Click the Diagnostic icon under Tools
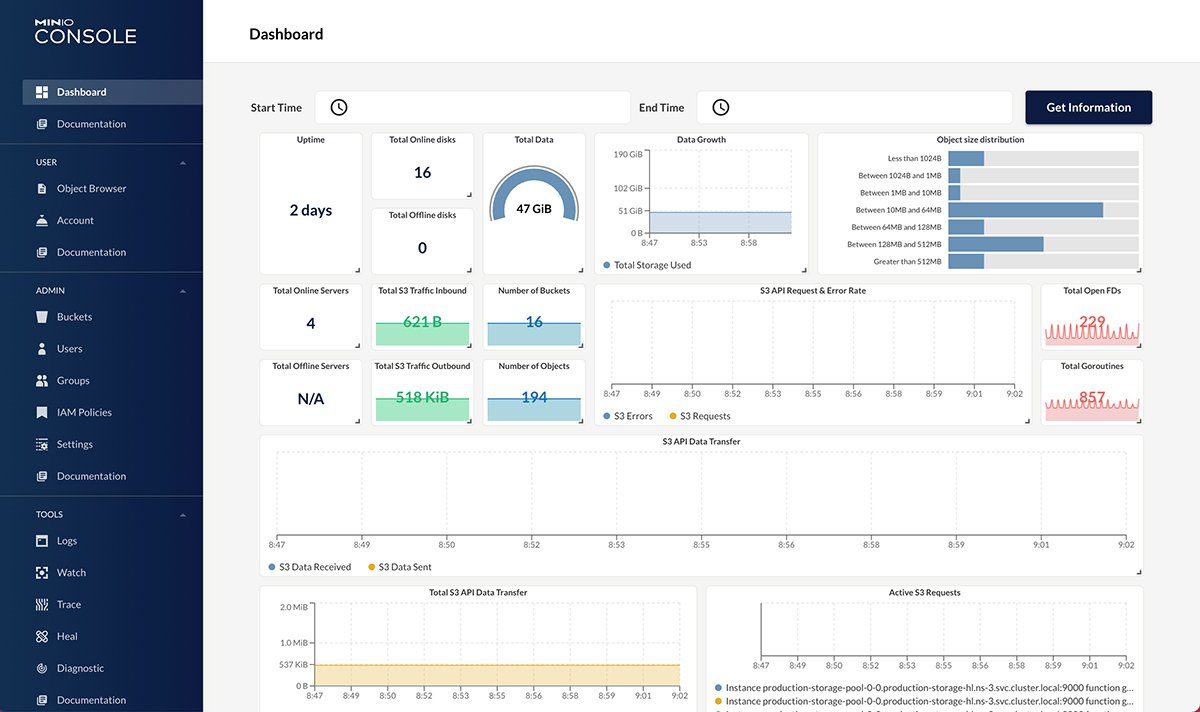 click(42, 669)
